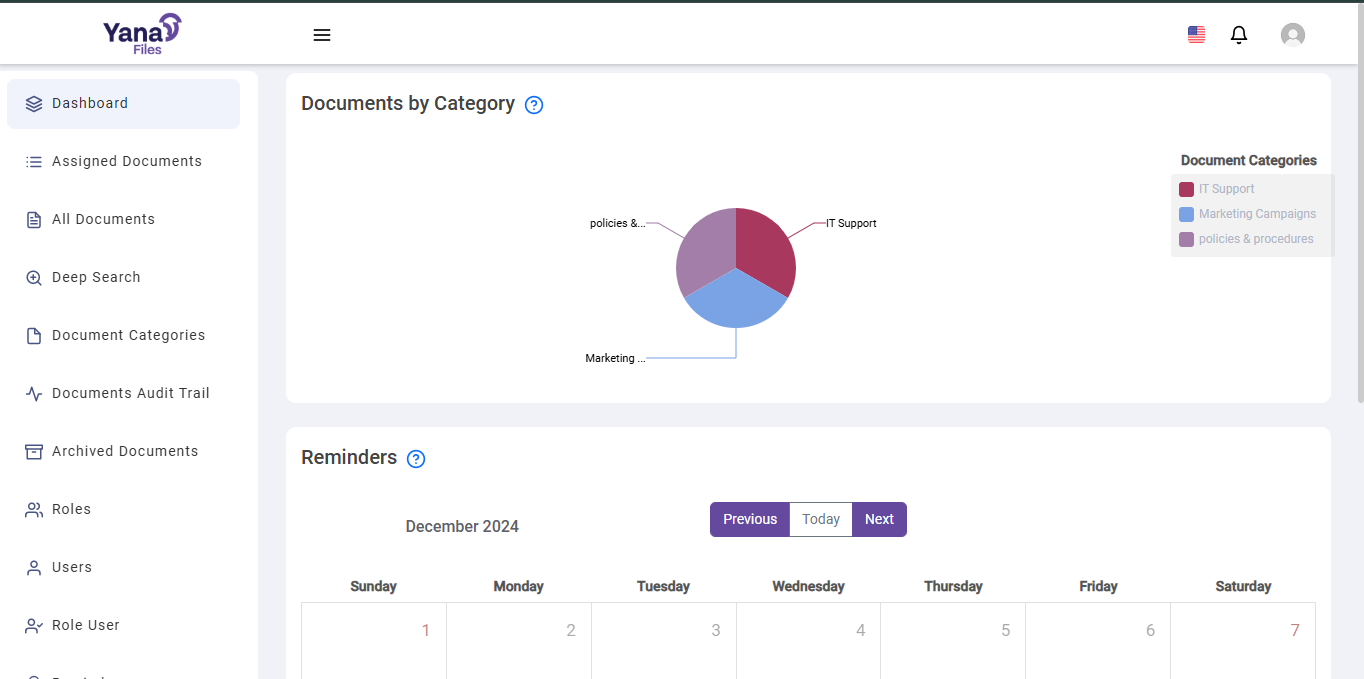
Task: Click the Archived Documents box icon
Action: click(x=34, y=452)
